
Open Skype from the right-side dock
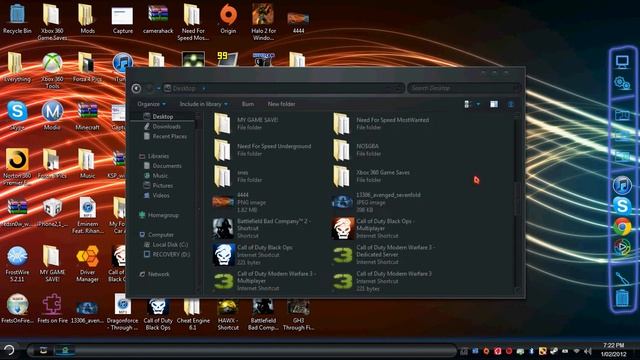[x=622, y=205]
